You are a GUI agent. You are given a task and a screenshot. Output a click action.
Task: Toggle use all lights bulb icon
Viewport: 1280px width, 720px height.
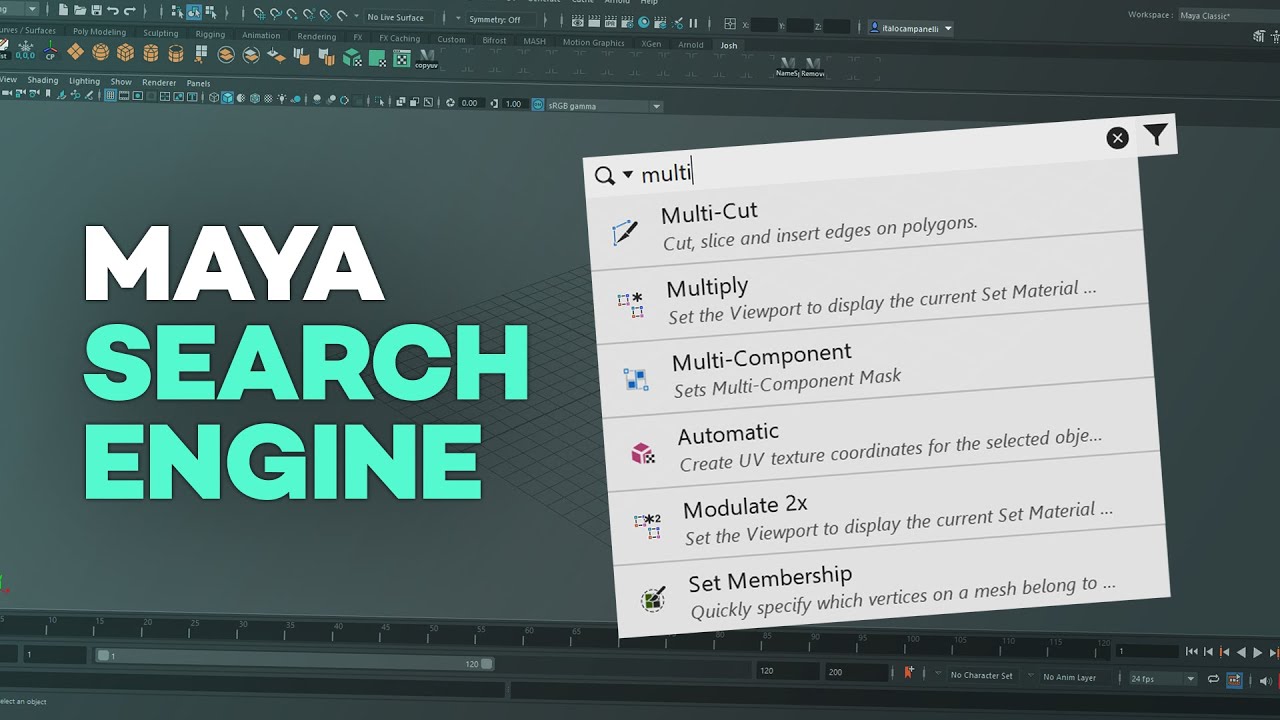[281, 99]
